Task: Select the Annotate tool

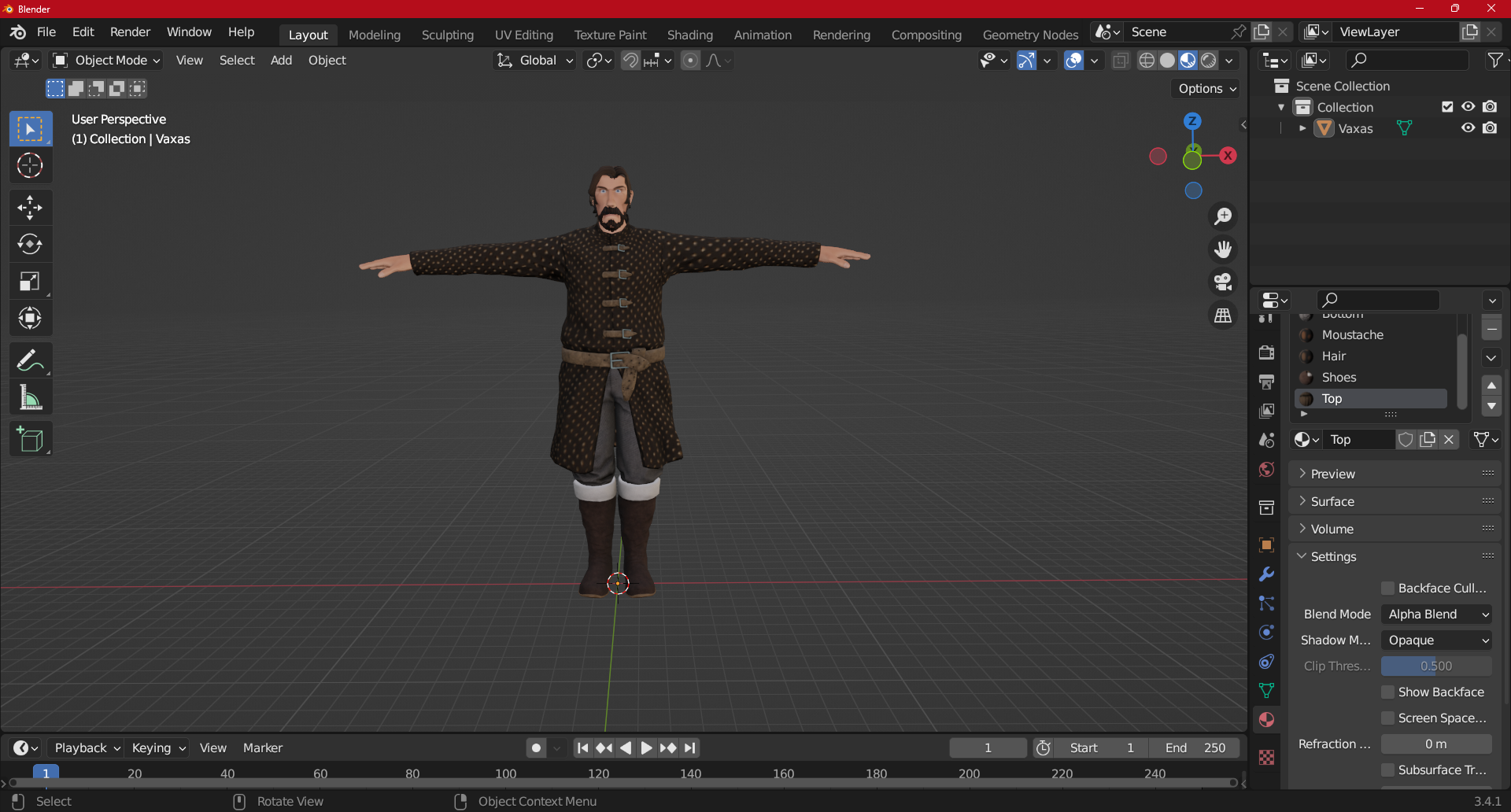Action: click(x=31, y=361)
